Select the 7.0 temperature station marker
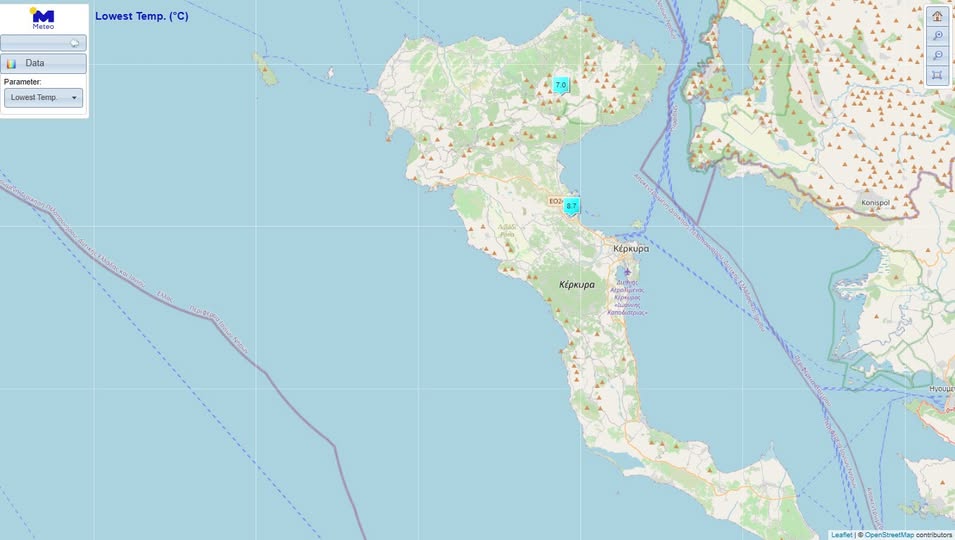 coord(561,85)
